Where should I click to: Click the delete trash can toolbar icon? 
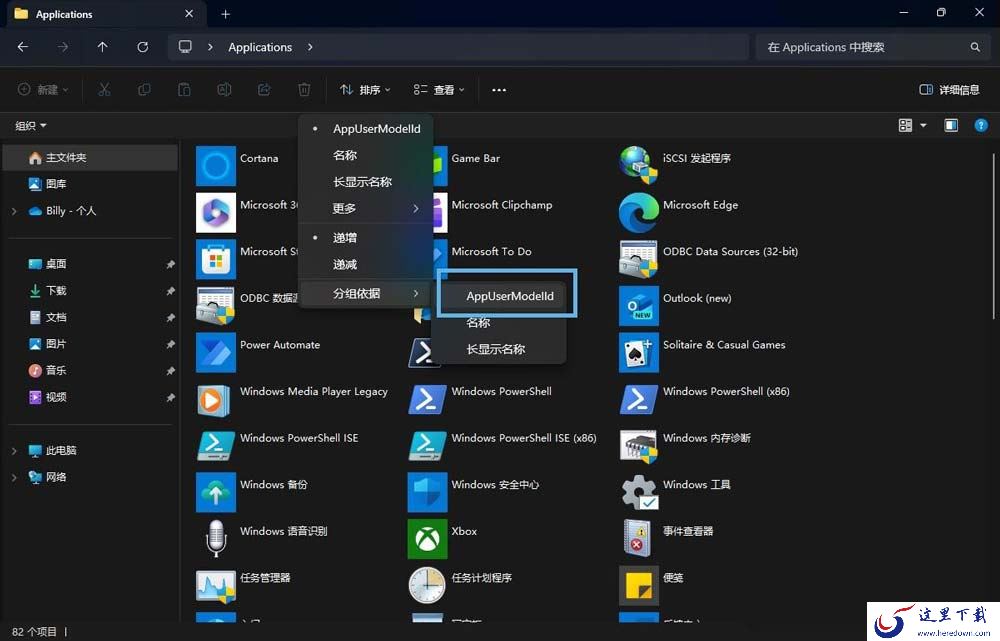[x=304, y=90]
